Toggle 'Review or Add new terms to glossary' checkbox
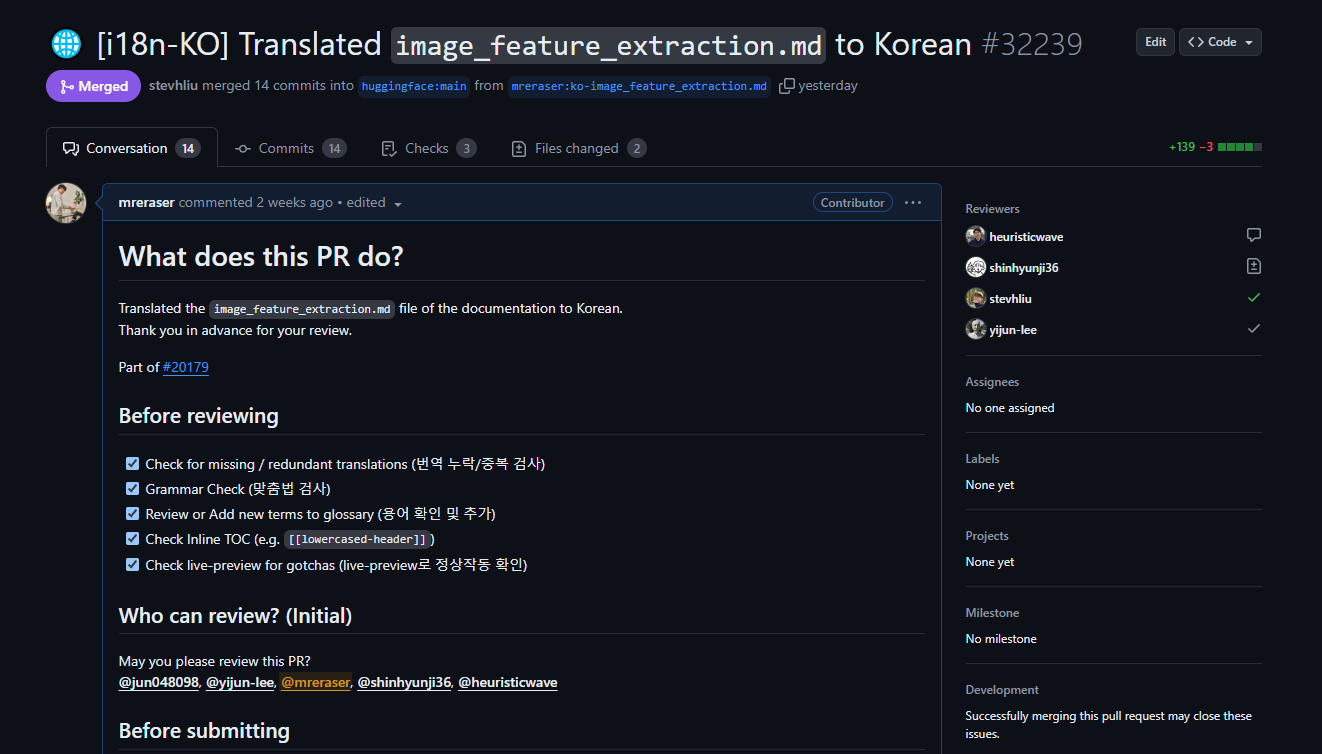This screenshot has height=754, width=1322. (x=132, y=514)
